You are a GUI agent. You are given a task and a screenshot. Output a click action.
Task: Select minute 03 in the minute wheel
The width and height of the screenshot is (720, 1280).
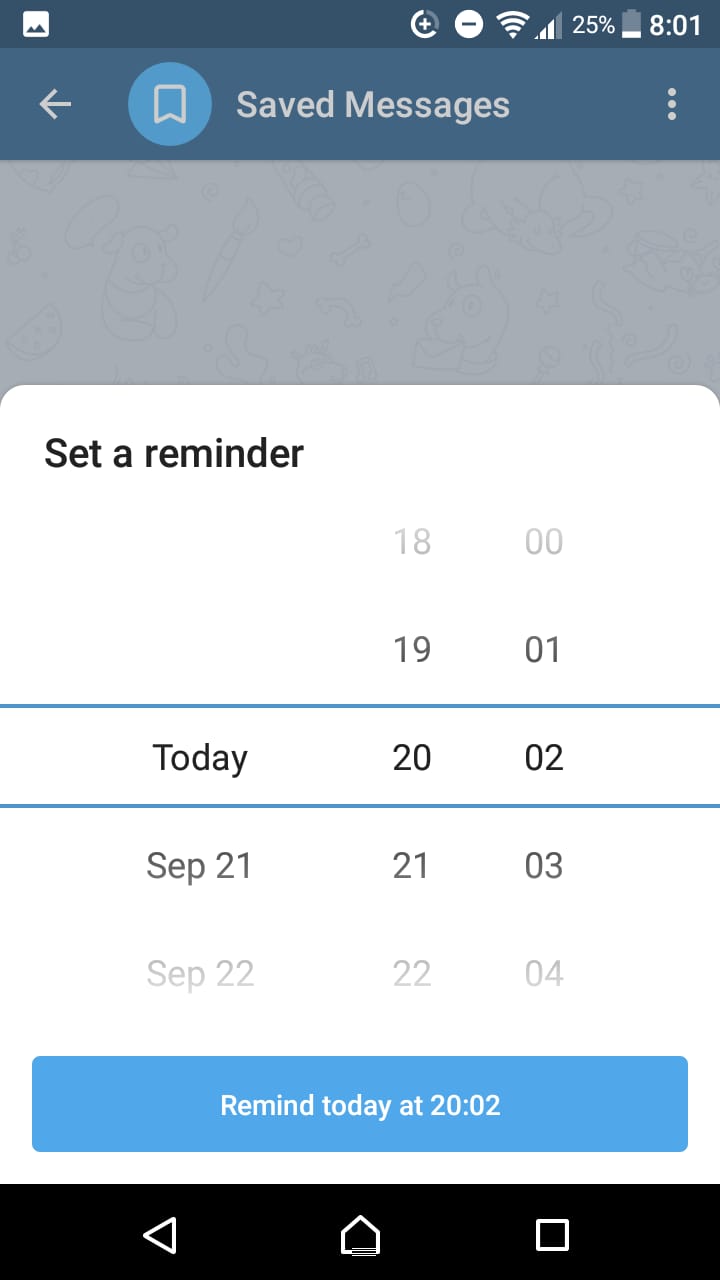point(543,865)
